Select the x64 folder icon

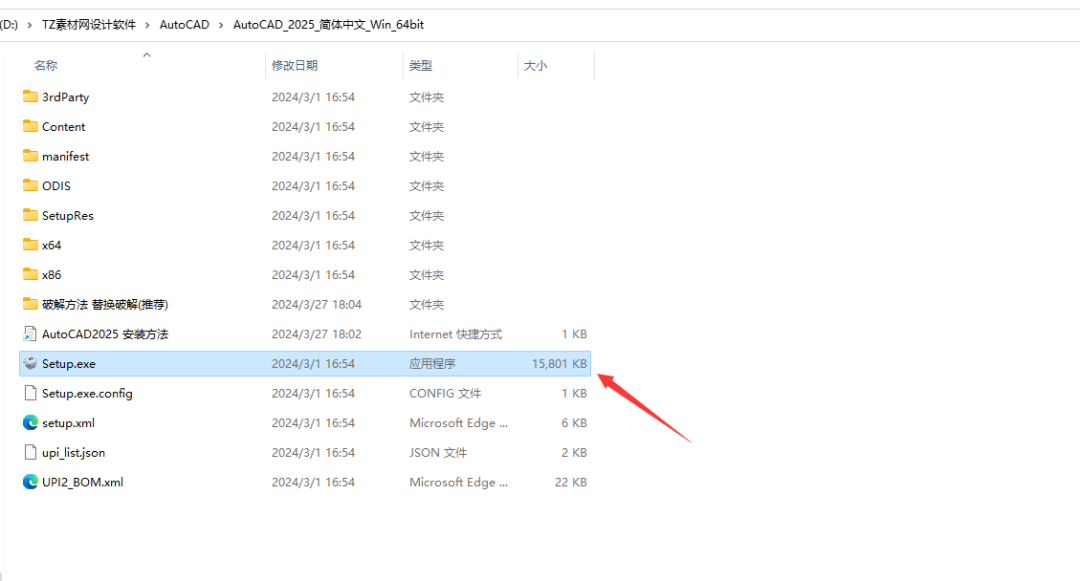(30, 244)
